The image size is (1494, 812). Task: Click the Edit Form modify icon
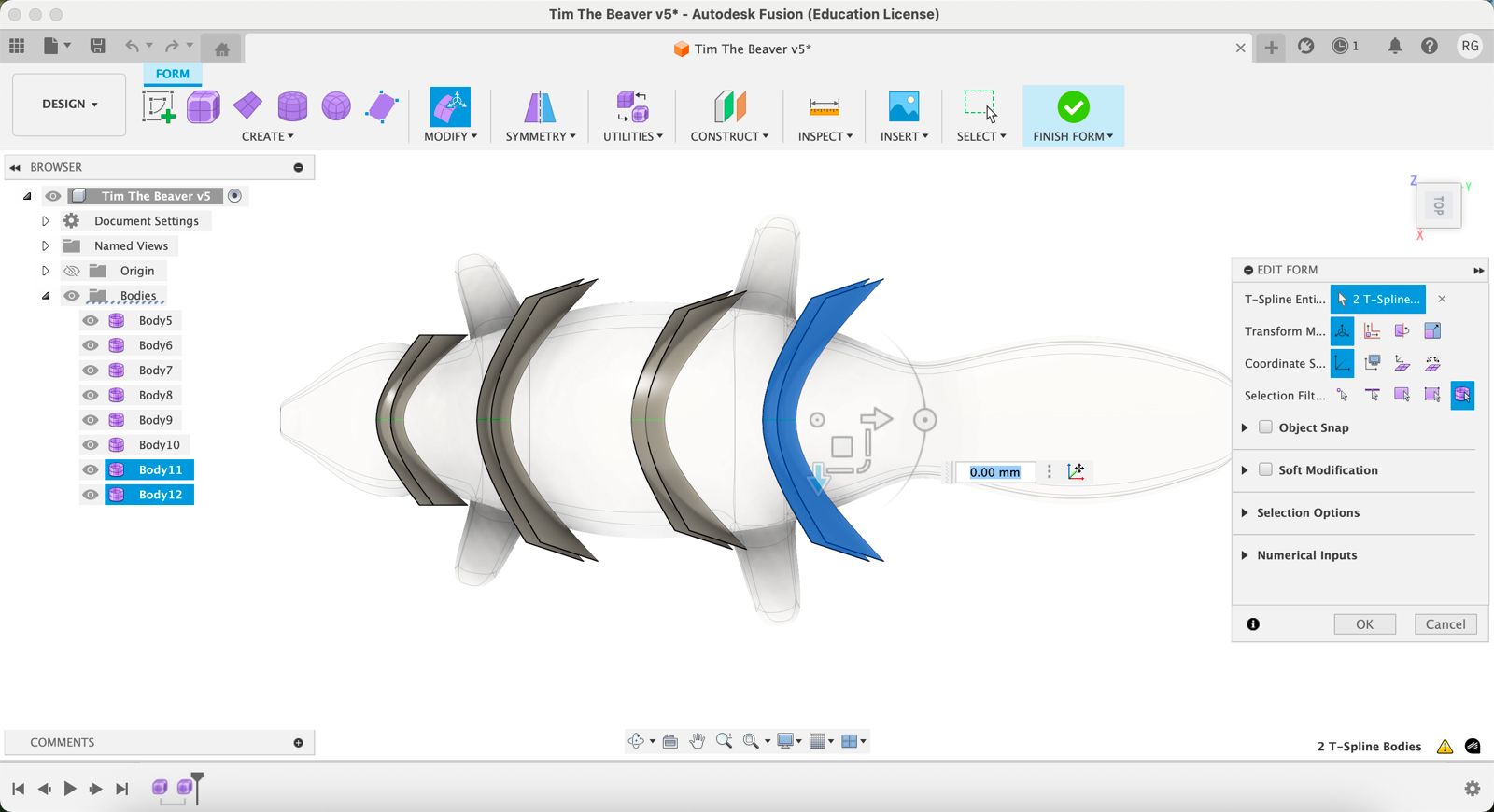pos(449,106)
